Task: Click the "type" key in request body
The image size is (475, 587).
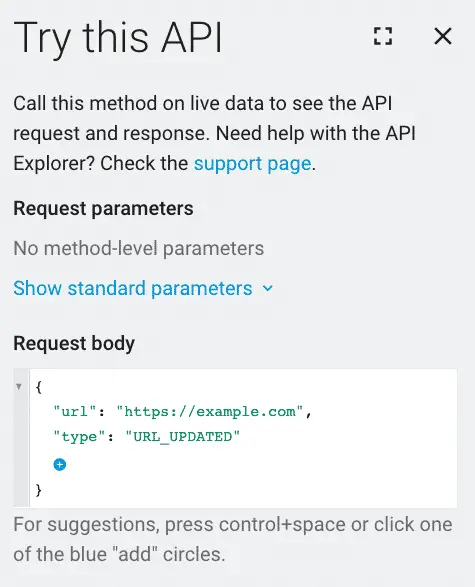Action: pos(80,437)
